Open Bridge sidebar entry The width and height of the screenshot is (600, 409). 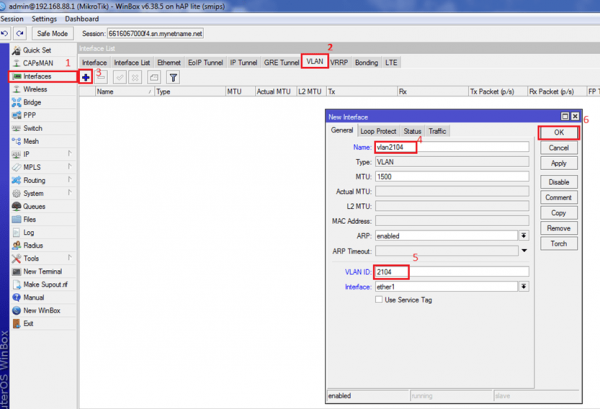click(x=43, y=102)
